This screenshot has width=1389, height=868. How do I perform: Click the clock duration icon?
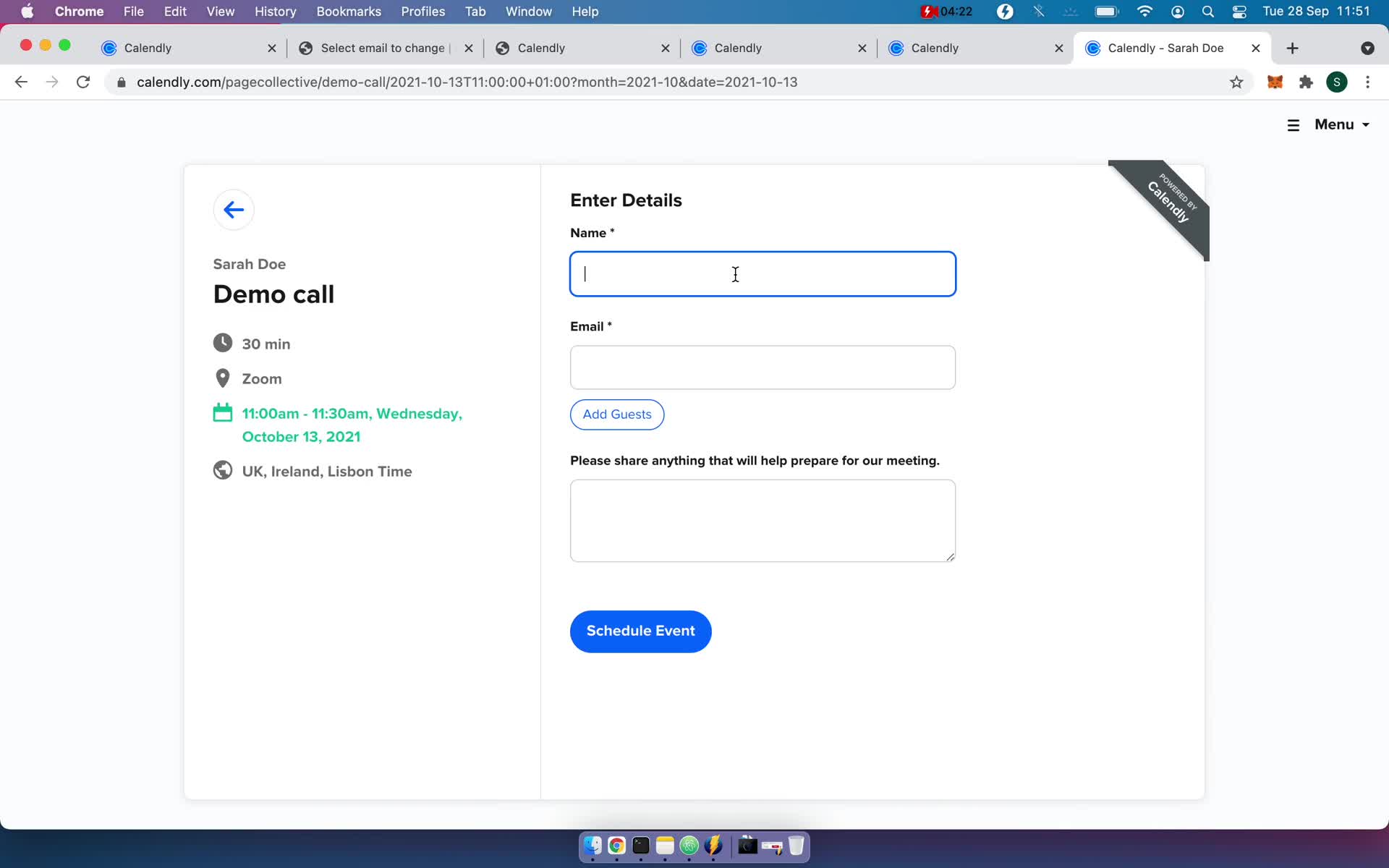click(222, 342)
